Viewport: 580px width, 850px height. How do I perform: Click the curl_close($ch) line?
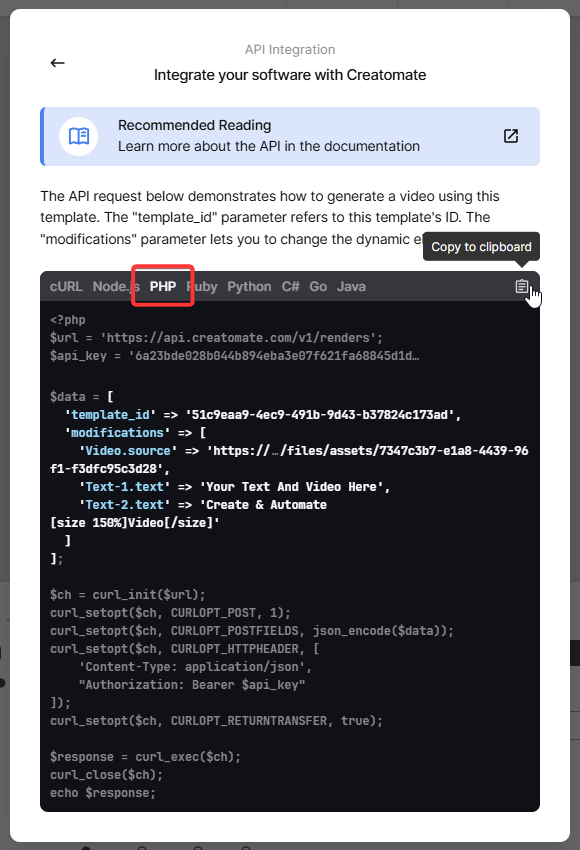(x=106, y=775)
